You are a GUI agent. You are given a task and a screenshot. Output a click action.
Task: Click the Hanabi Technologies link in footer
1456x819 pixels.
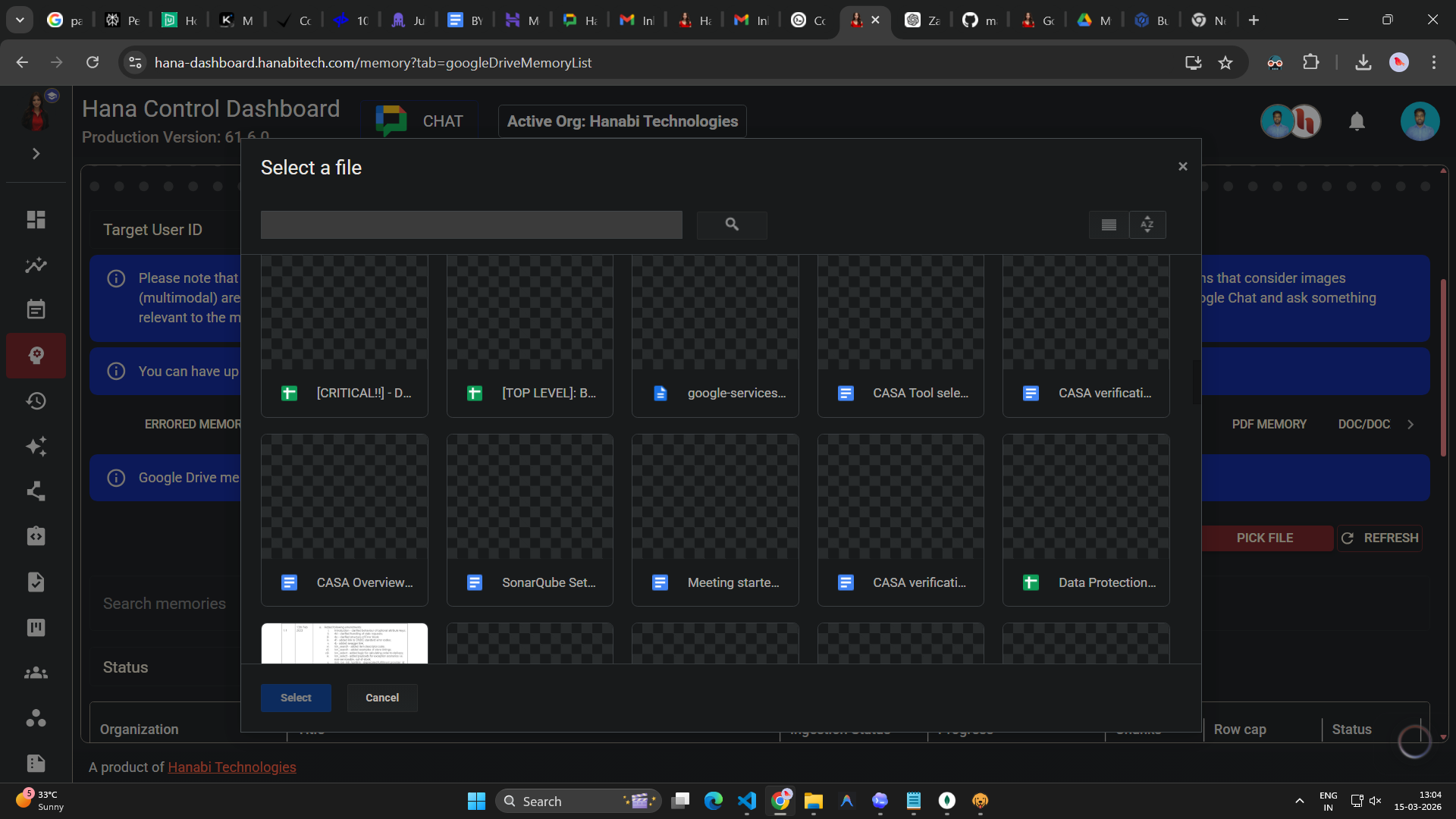(x=231, y=767)
